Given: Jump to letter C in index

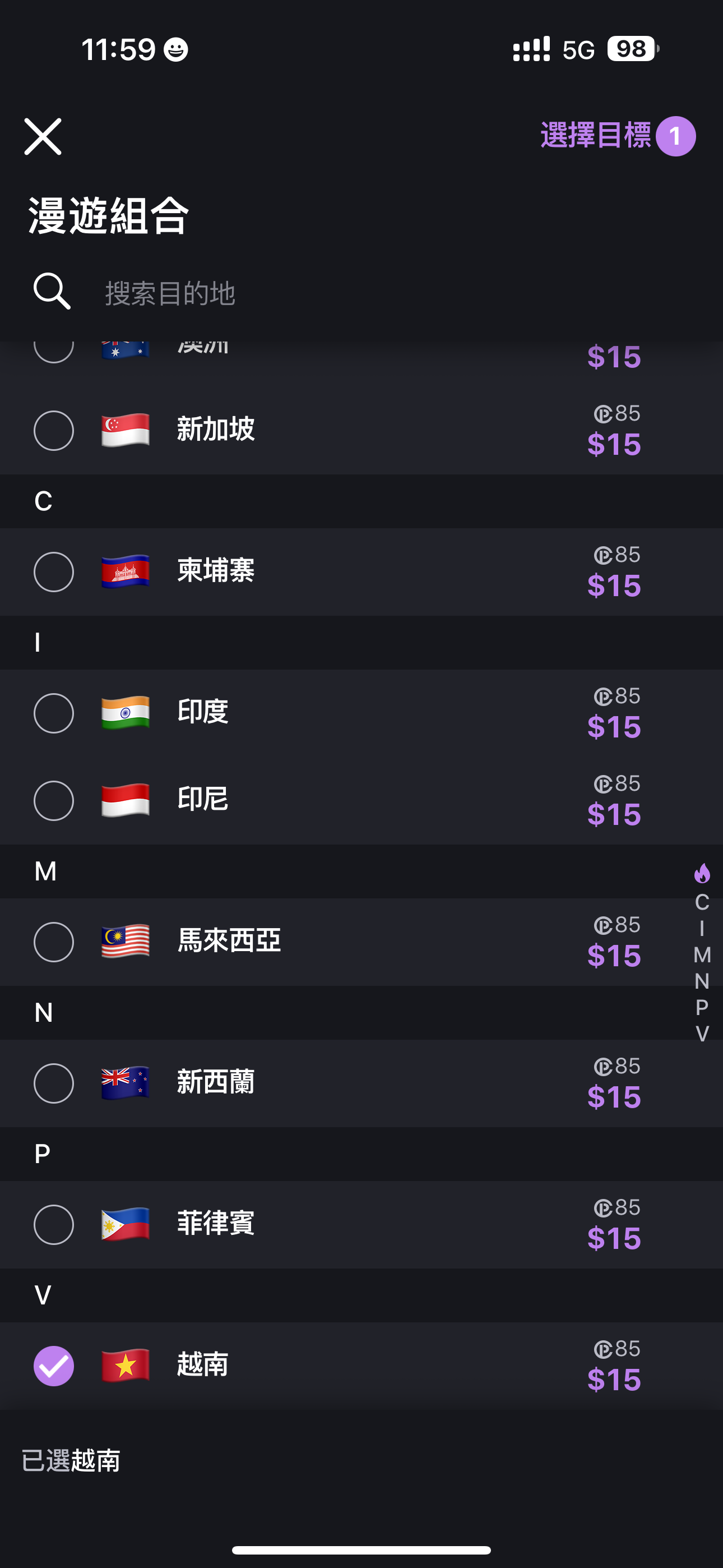Looking at the screenshot, I should tap(702, 902).
